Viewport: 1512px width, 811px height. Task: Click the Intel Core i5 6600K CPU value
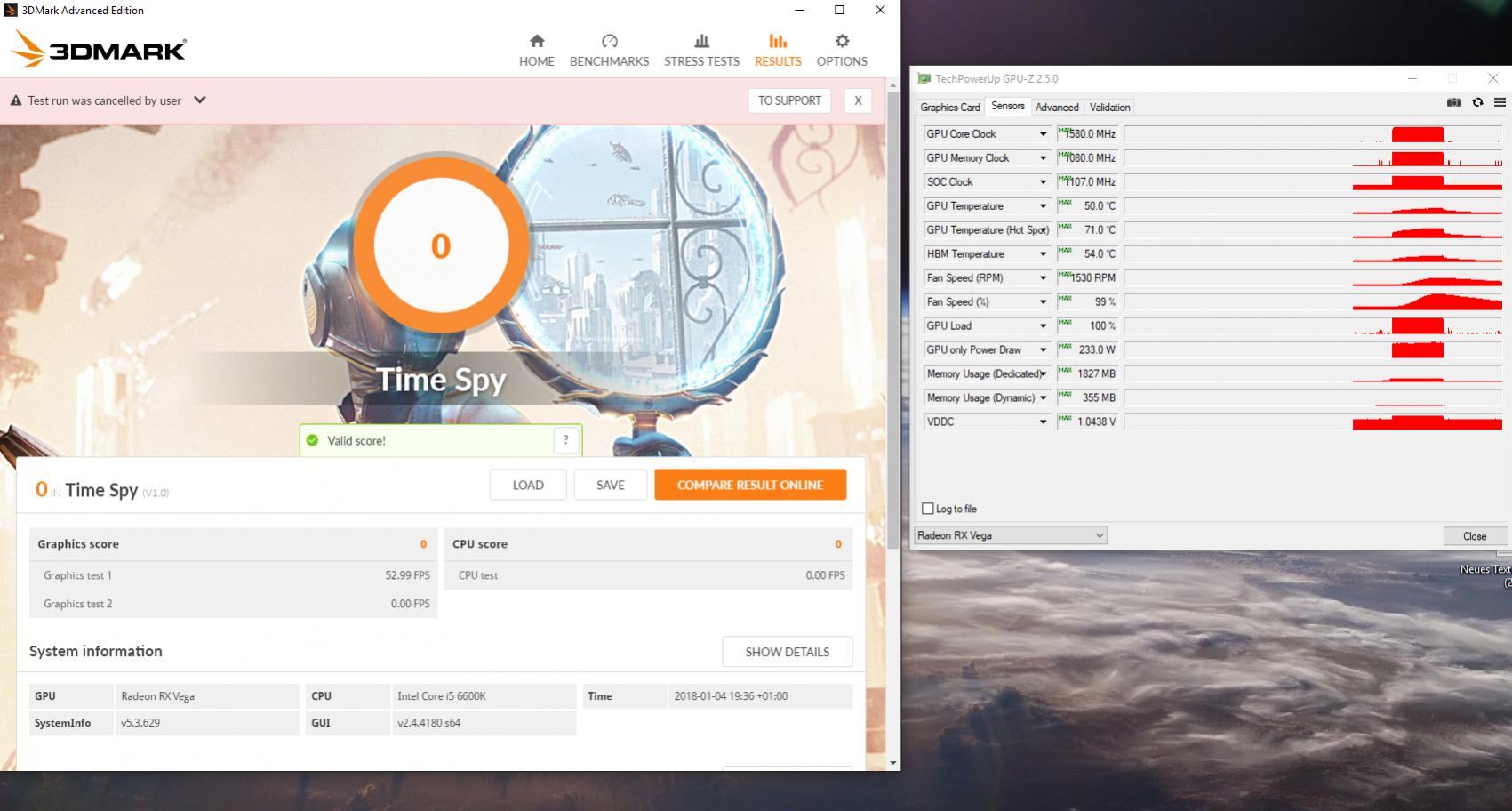point(442,696)
